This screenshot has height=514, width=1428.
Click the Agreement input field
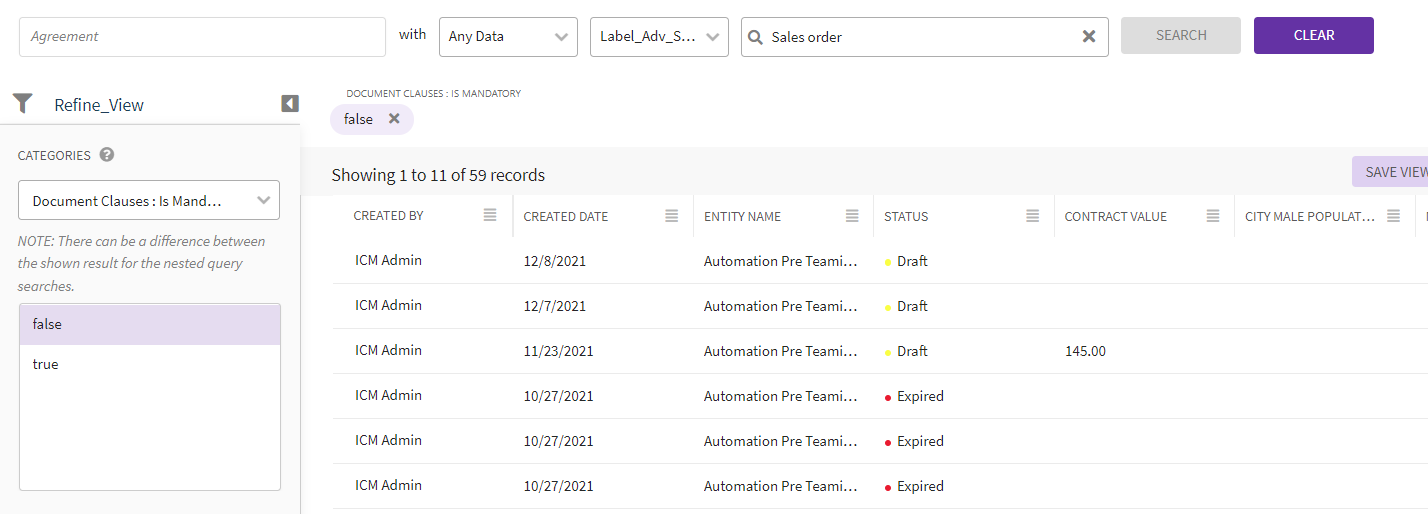coord(202,37)
